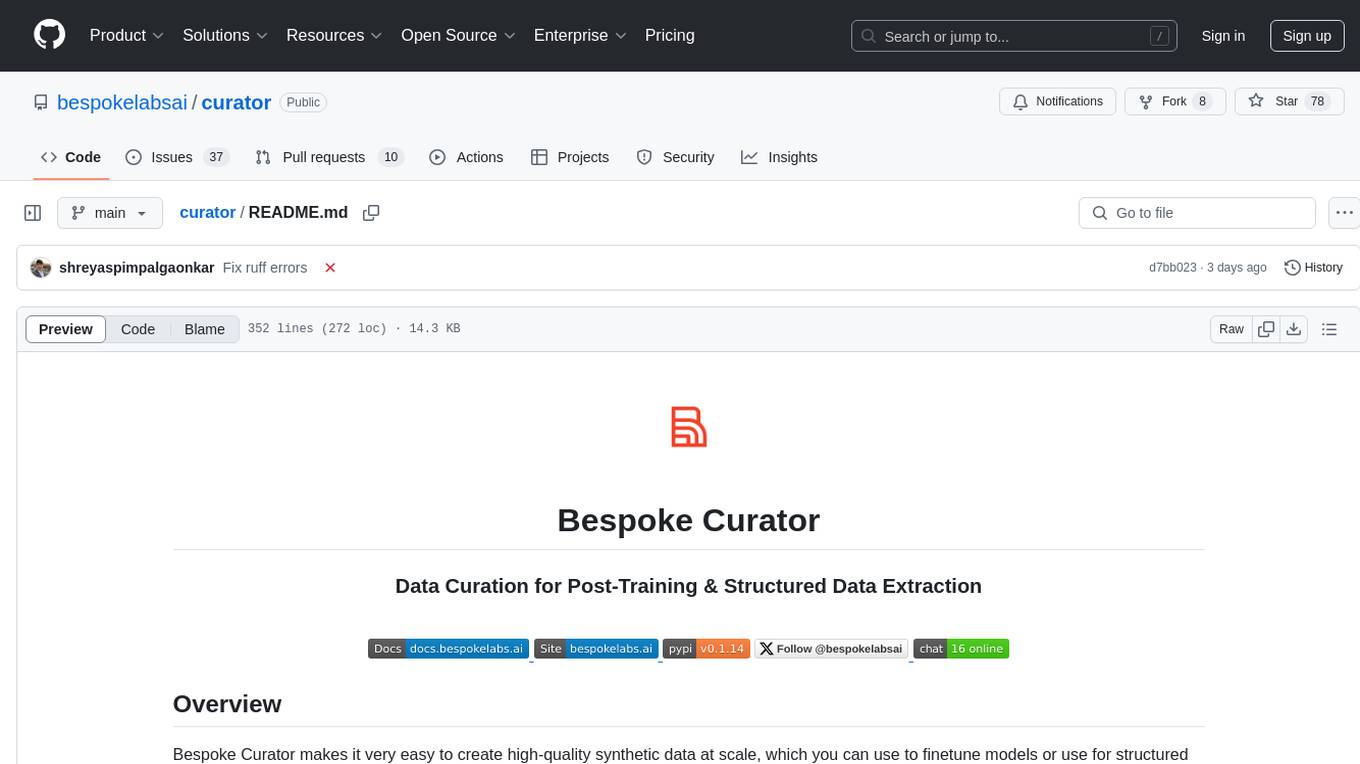This screenshot has width=1360, height=764.
Task: Expand the Open Source menu
Action: [x=458, y=35]
